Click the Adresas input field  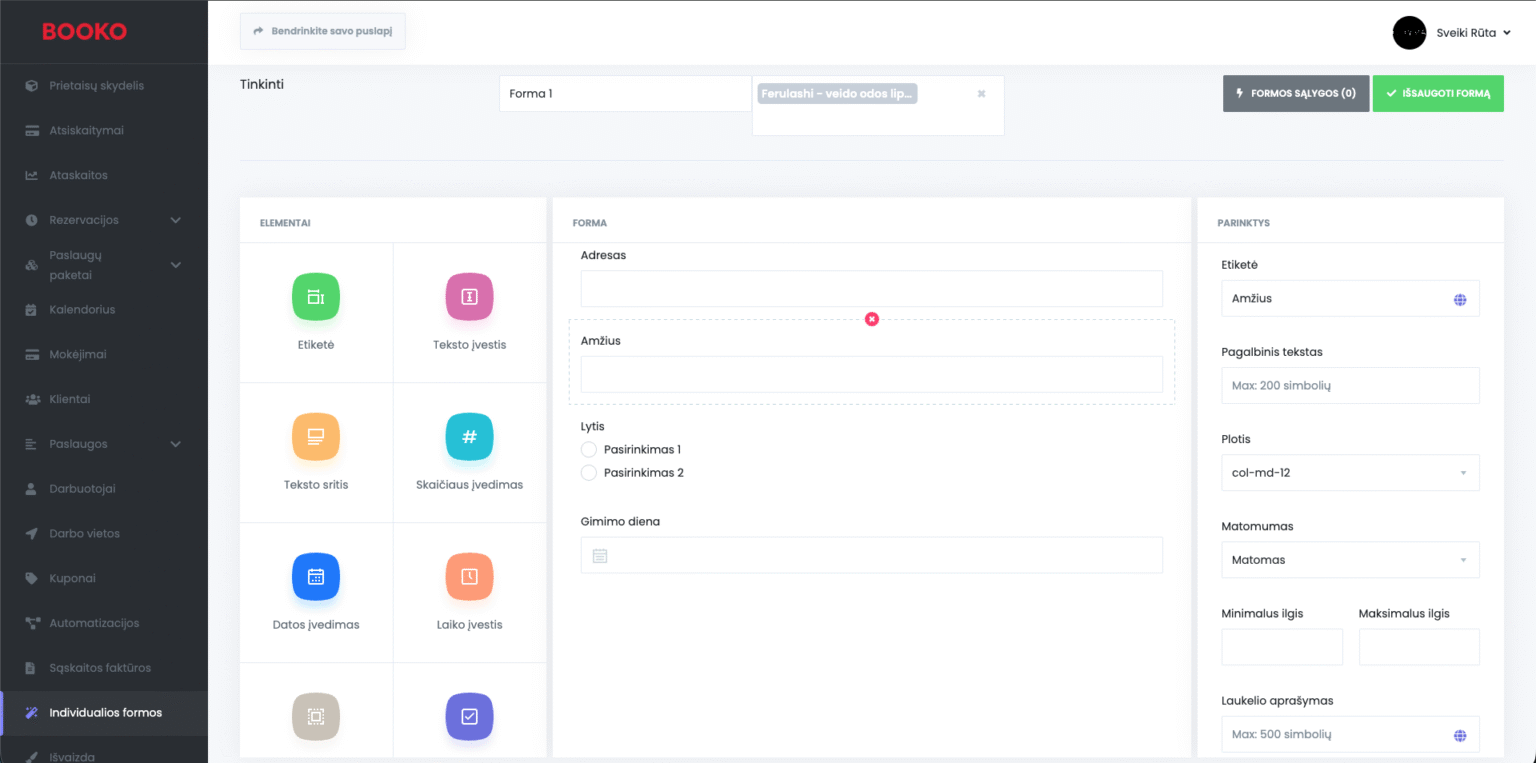tap(871, 289)
